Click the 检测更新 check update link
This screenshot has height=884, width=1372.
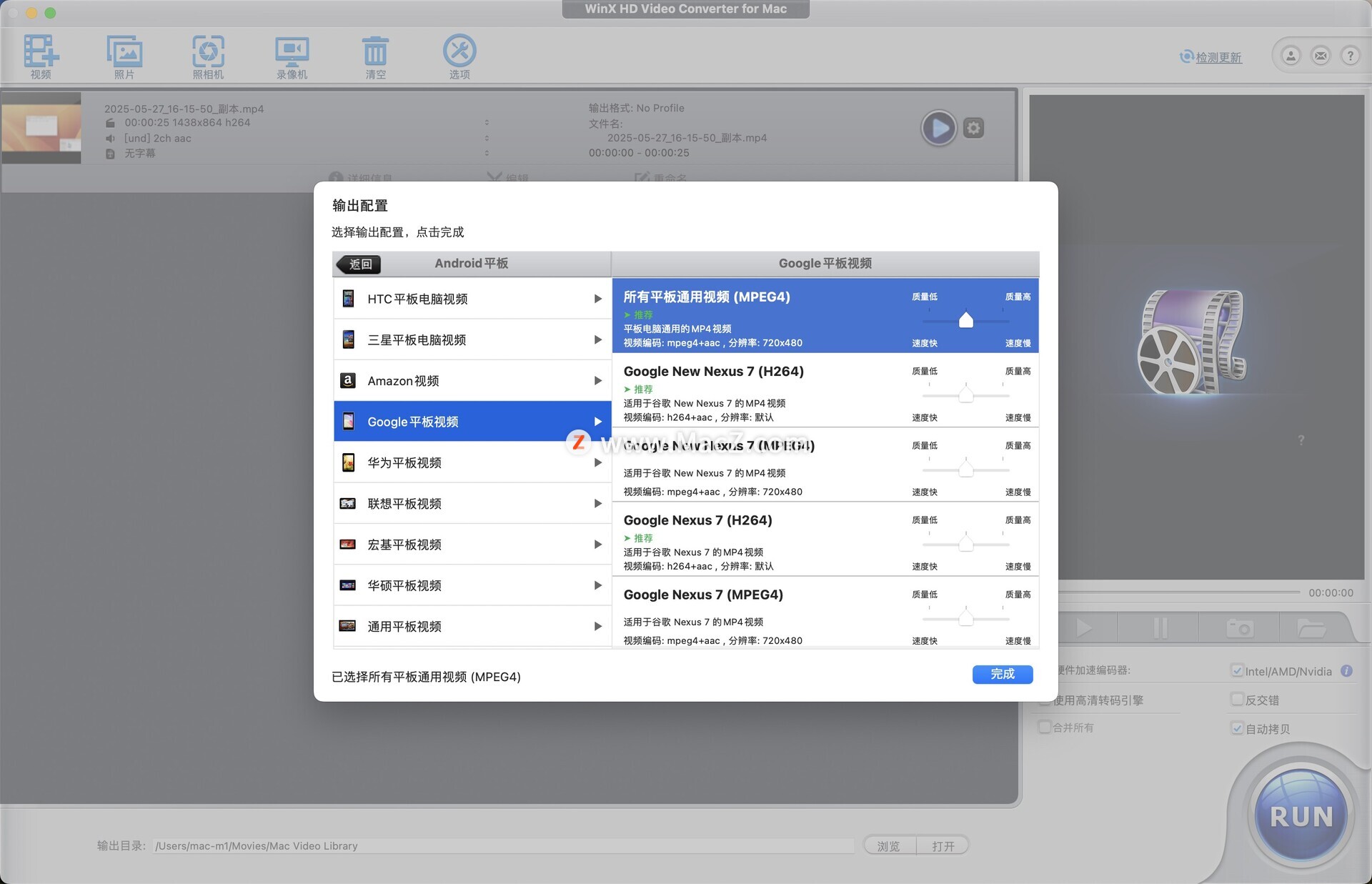point(1218,57)
